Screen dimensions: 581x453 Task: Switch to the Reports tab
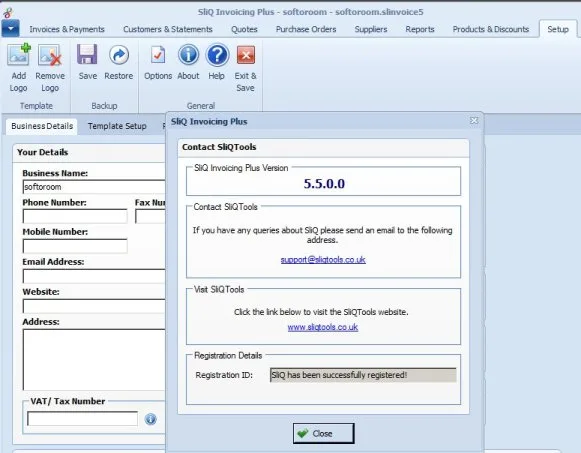click(x=419, y=29)
